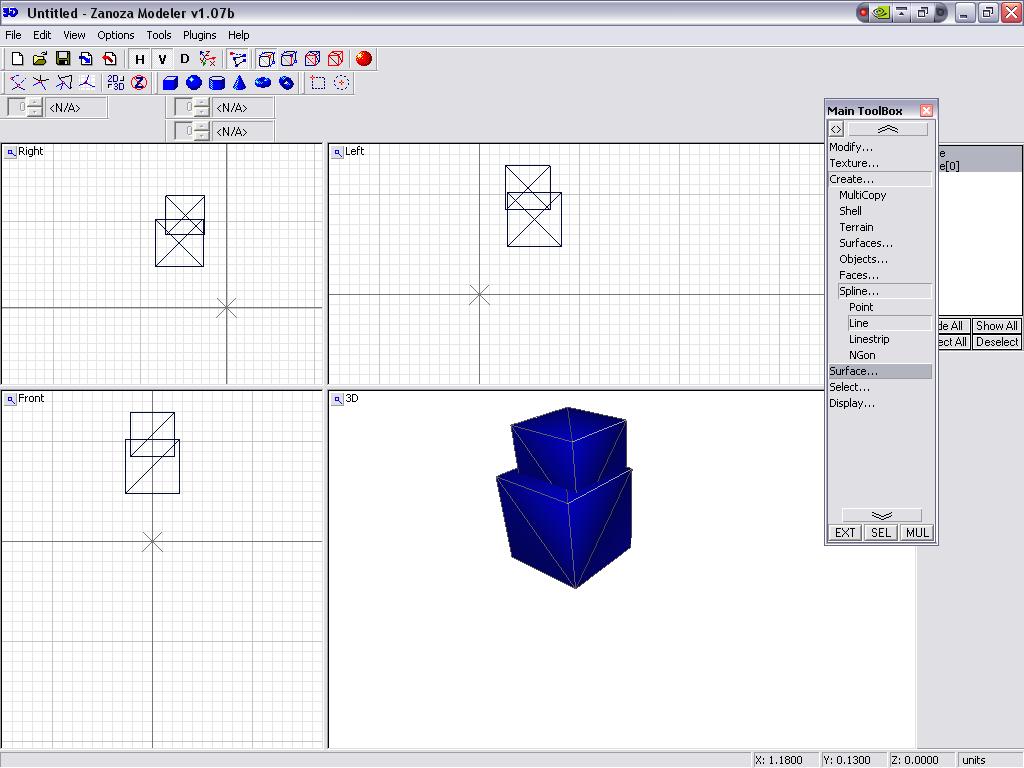This screenshot has height=768, width=1024.
Task: Click the torus primitive icon
Action: pyautogui.click(x=263, y=83)
